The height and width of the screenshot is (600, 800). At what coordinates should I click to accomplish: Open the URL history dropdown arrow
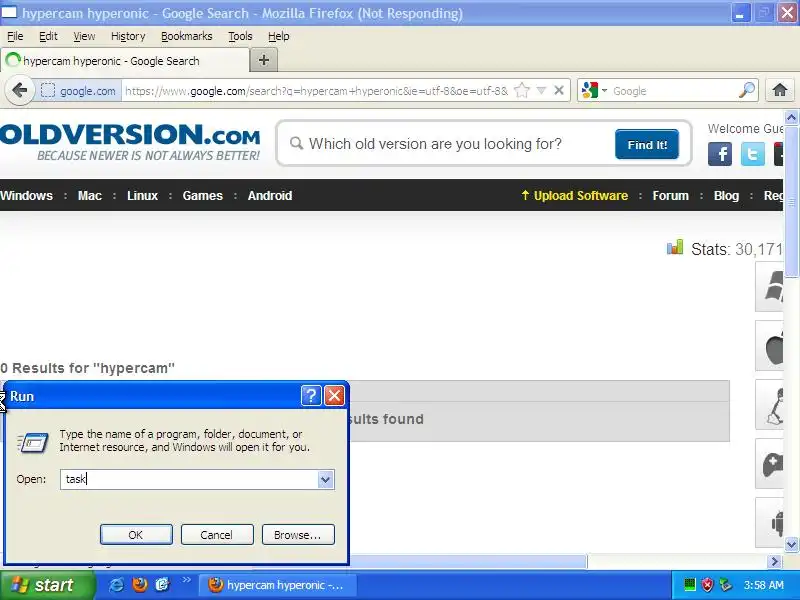coord(541,91)
